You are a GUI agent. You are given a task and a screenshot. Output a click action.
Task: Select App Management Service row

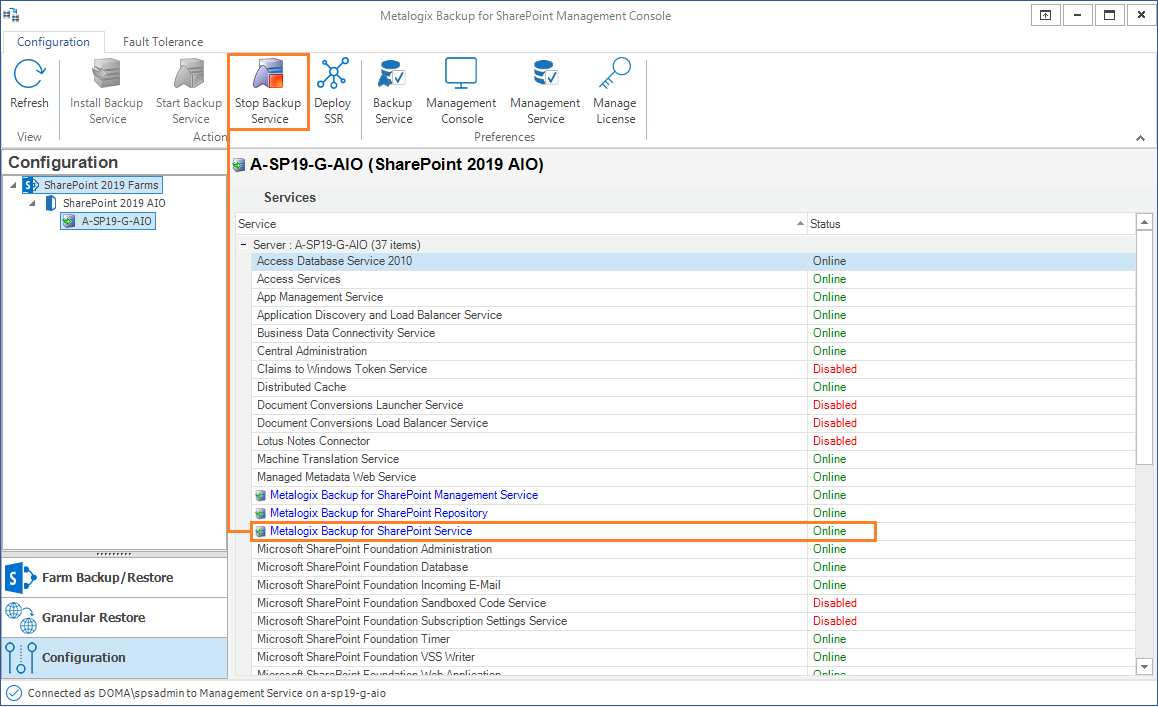(693, 297)
